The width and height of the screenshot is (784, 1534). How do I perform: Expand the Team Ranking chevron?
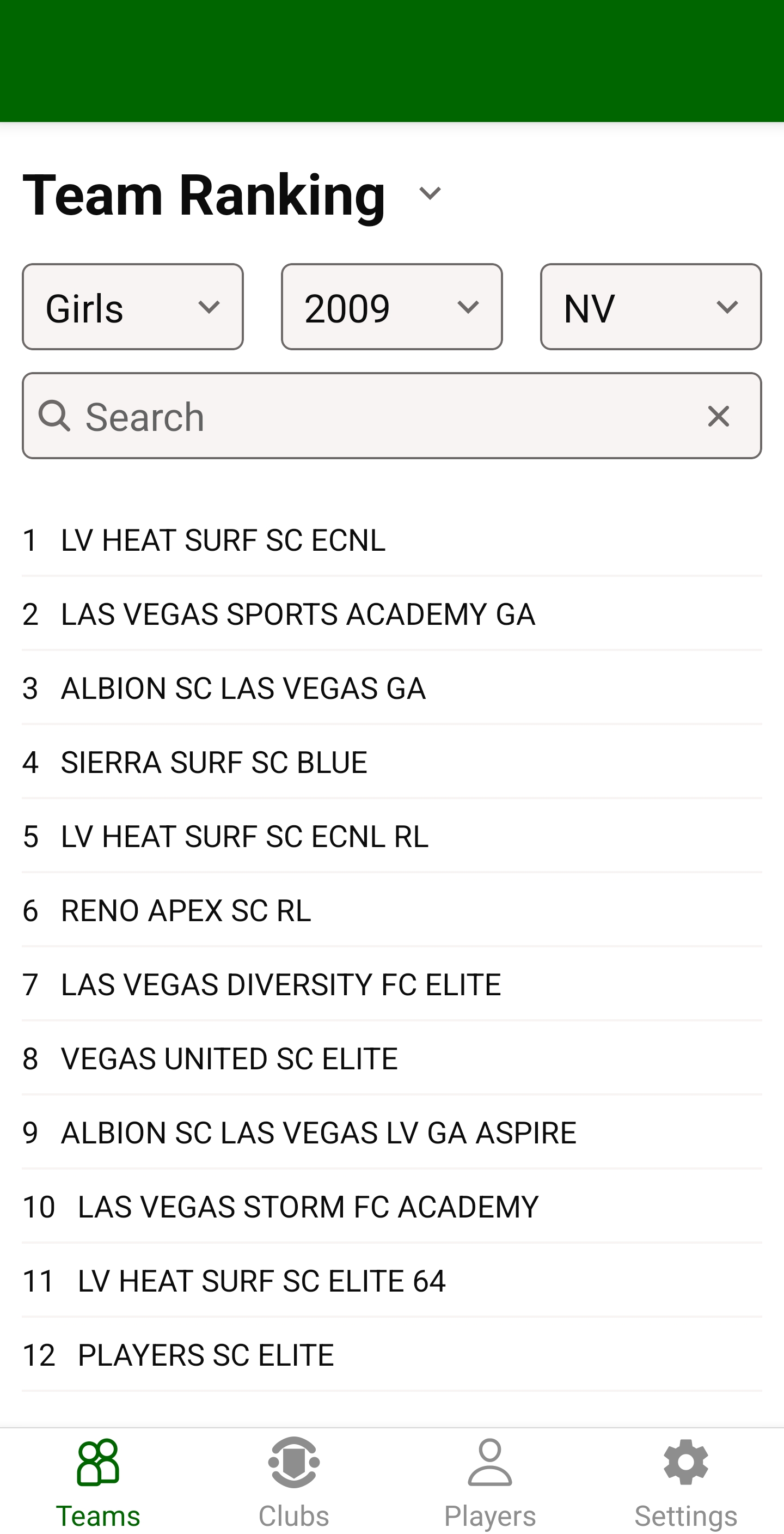[430, 193]
